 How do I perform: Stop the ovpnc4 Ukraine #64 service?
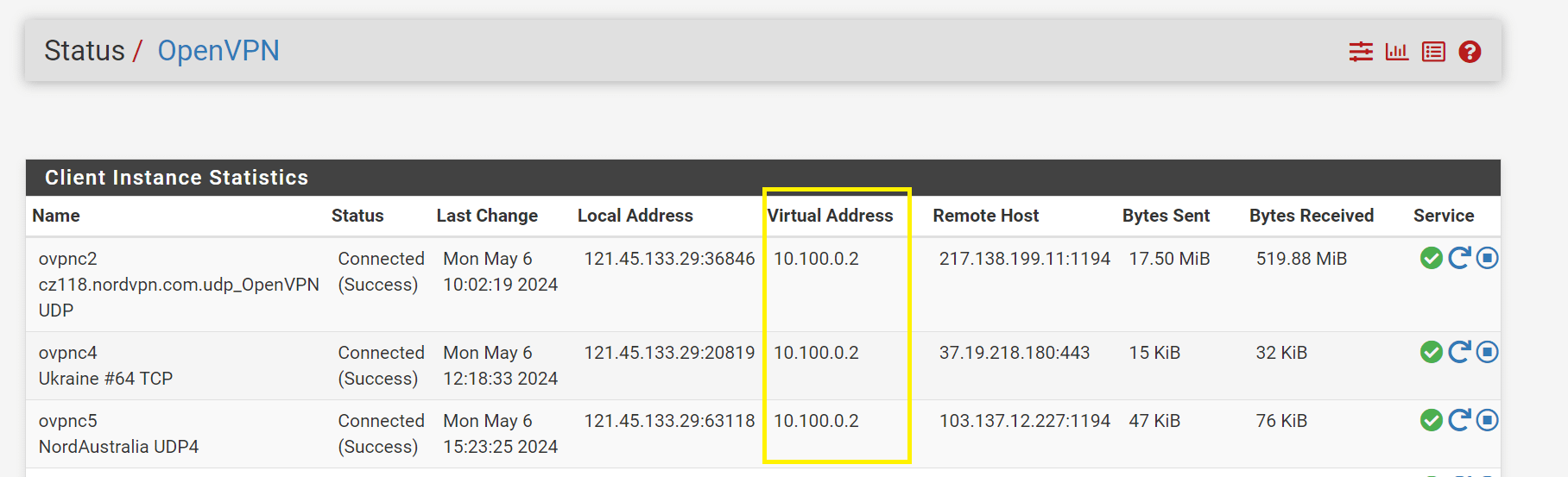click(x=1487, y=352)
